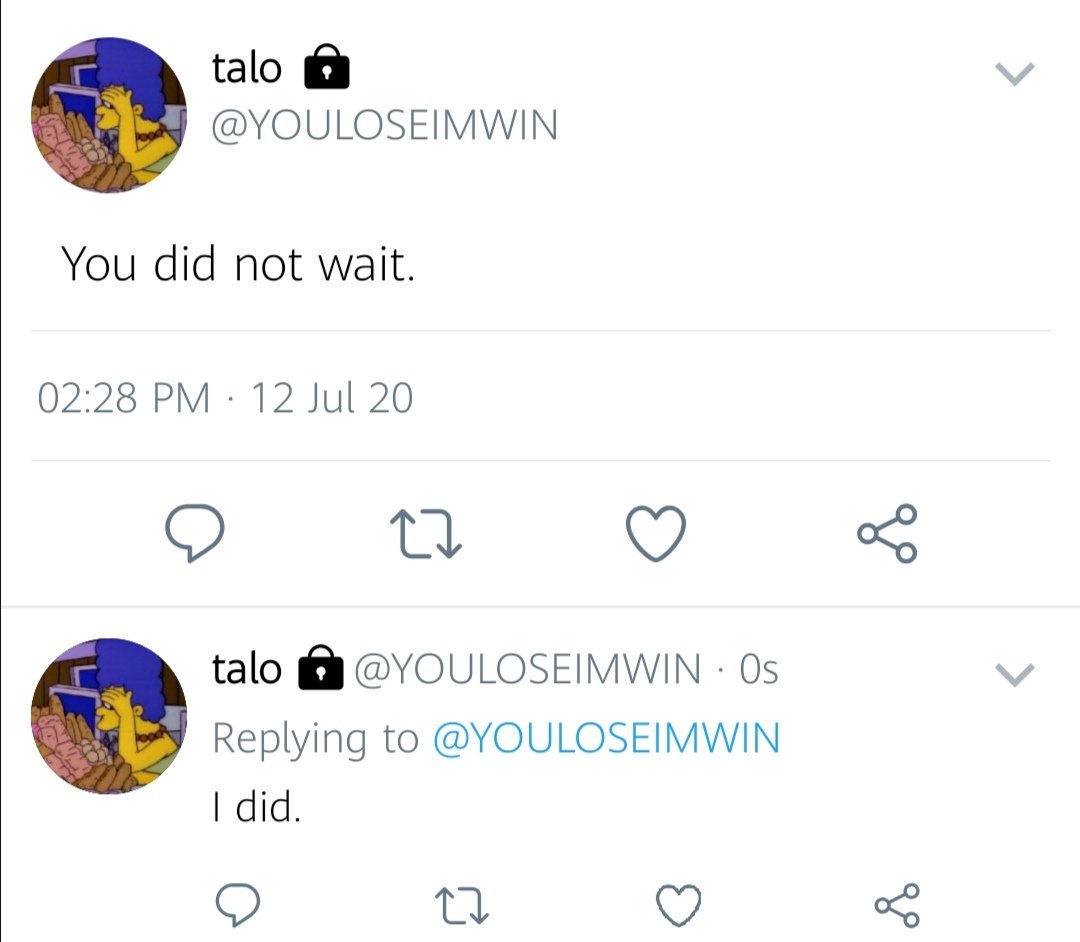Like the "I did." reply
The image size is (1080, 942).
(x=678, y=905)
